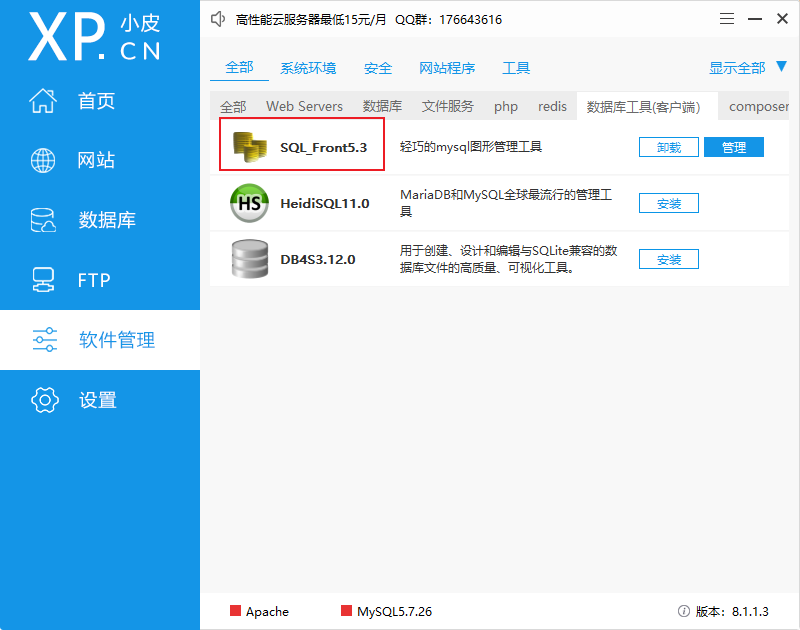Switch to 工具 tab
This screenshot has height=630, width=800.
coord(516,68)
